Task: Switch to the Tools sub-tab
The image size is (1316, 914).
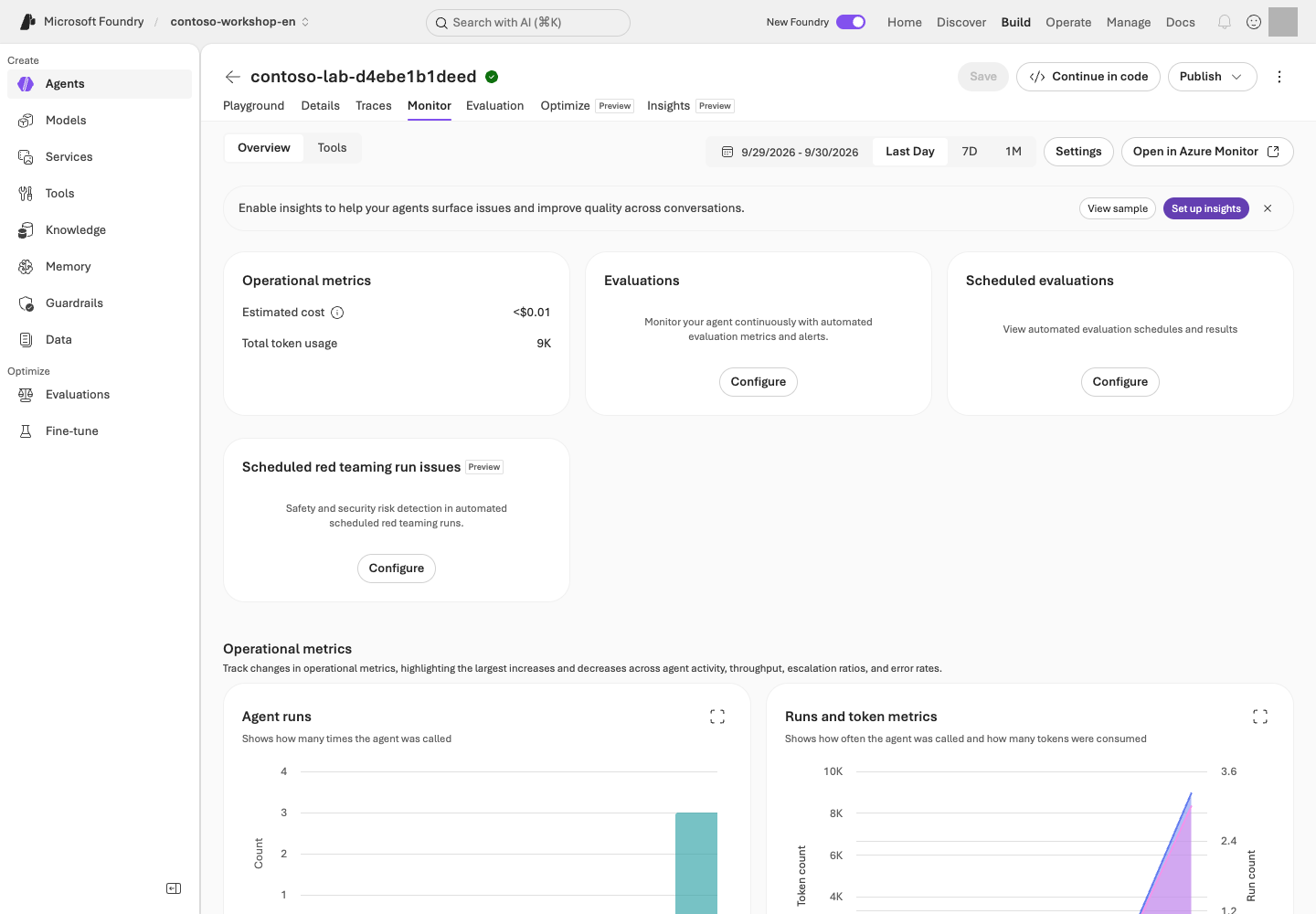Action: pyautogui.click(x=333, y=148)
